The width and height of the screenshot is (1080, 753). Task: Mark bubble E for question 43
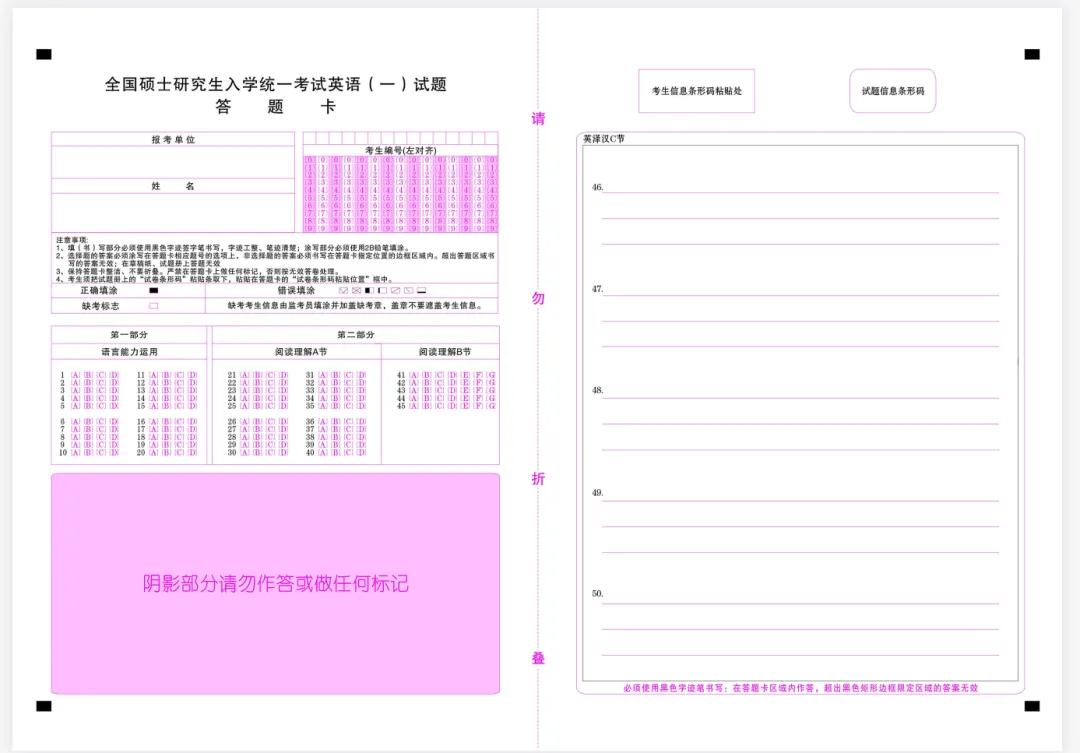point(466,391)
